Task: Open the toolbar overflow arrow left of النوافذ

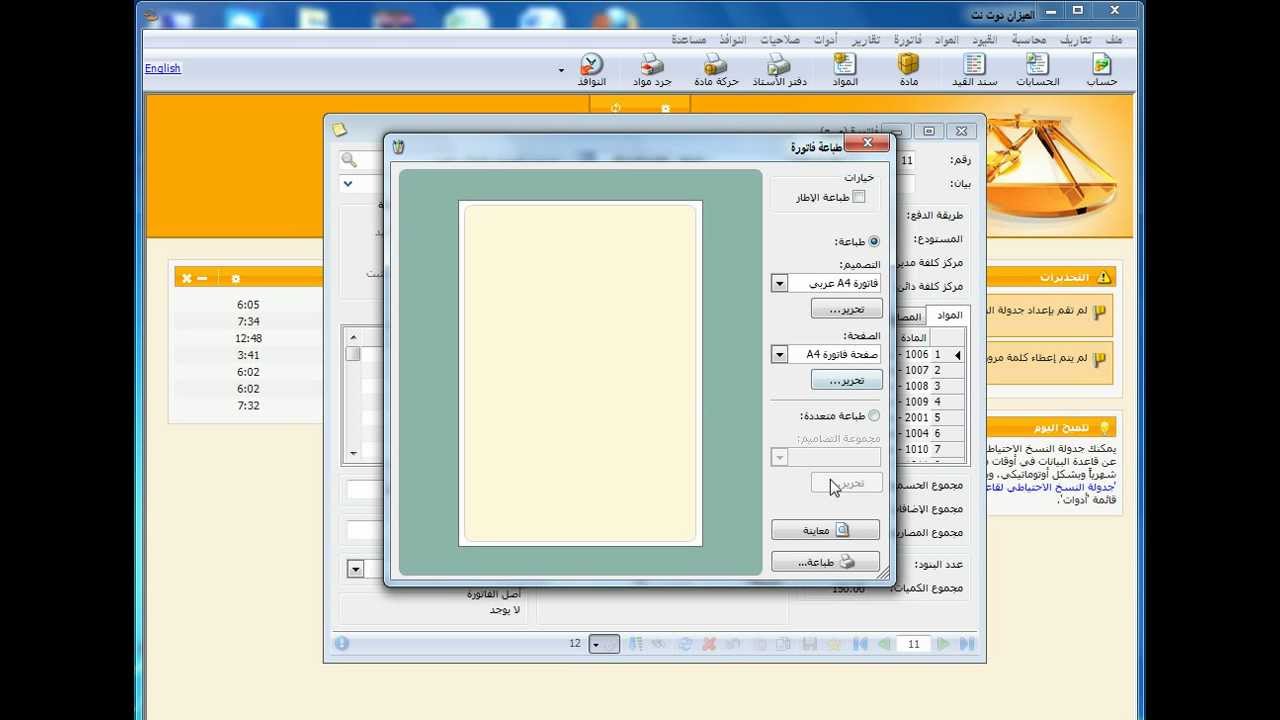Action: pyautogui.click(x=561, y=70)
